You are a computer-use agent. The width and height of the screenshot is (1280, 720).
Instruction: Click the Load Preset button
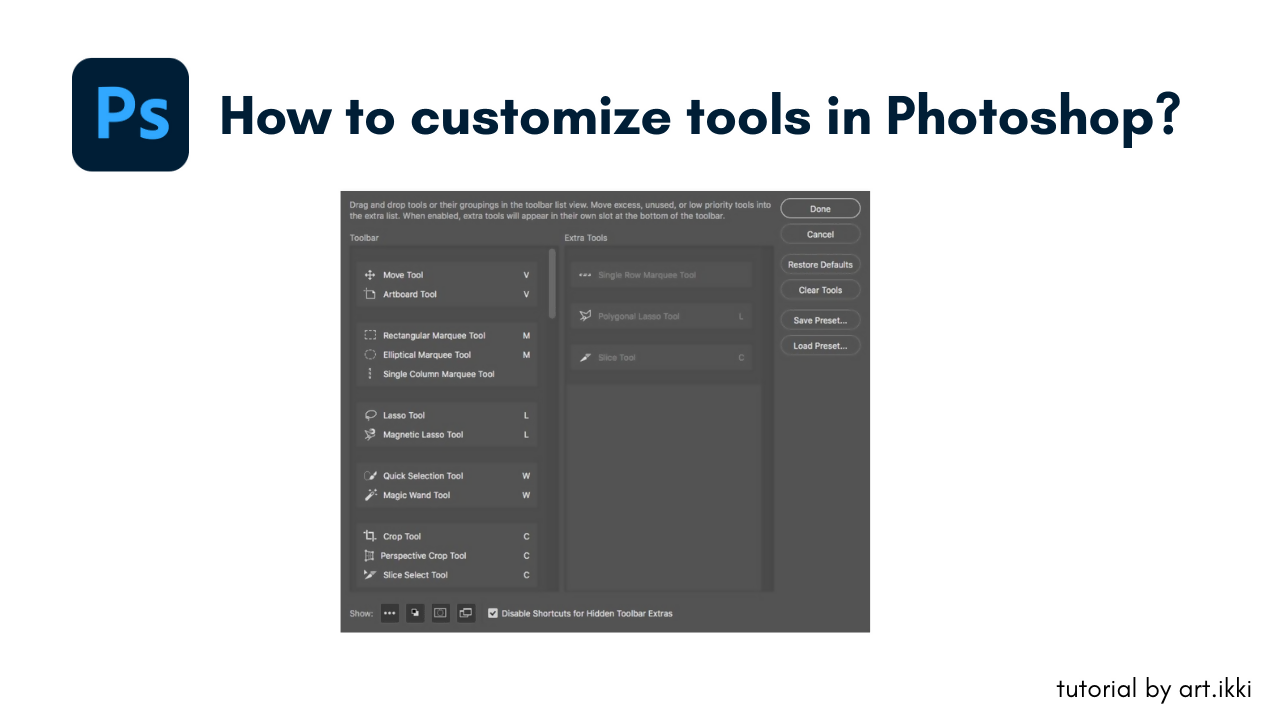click(820, 346)
